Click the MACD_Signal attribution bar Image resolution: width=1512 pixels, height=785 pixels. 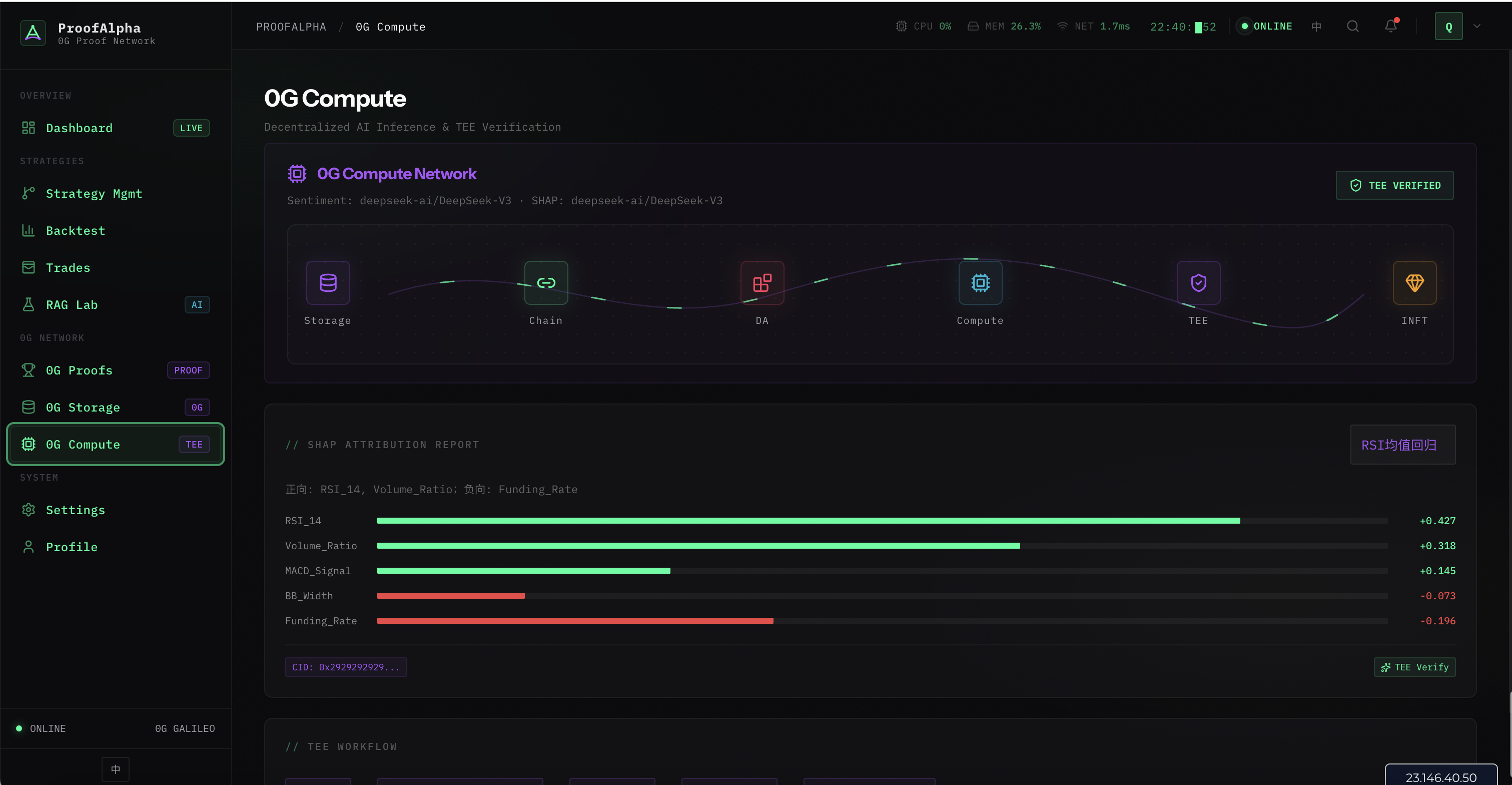click(882, 571)
